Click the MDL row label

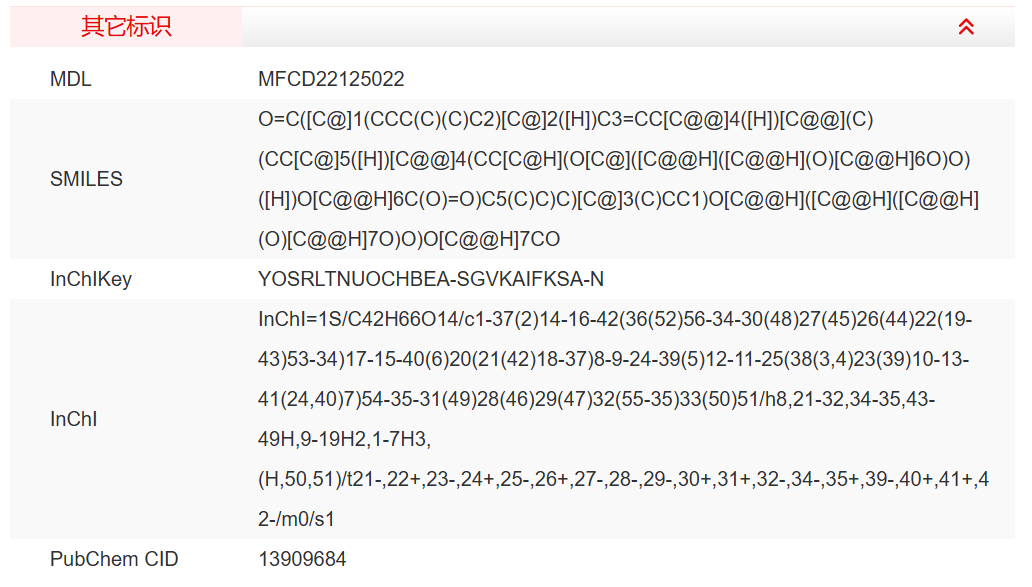[x=71, y=79]
